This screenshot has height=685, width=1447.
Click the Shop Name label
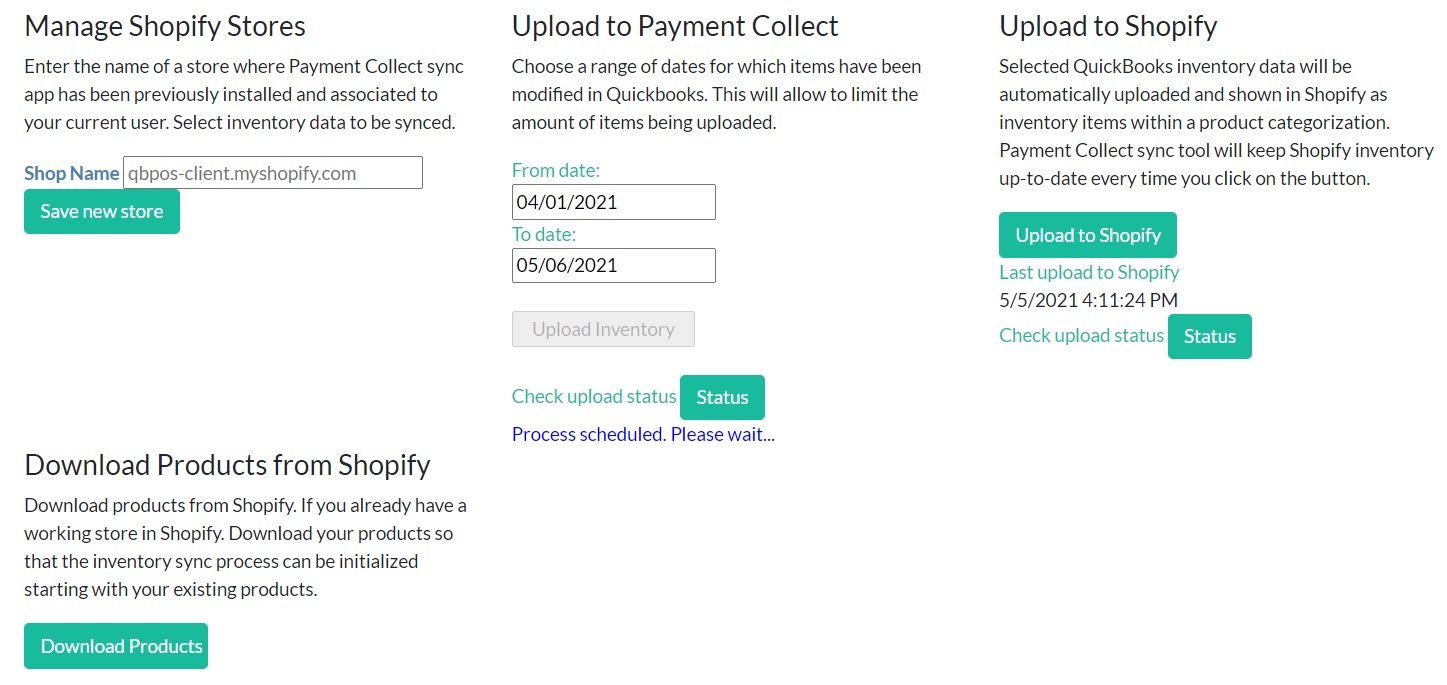pyautogui.click(x=72, y=173)
